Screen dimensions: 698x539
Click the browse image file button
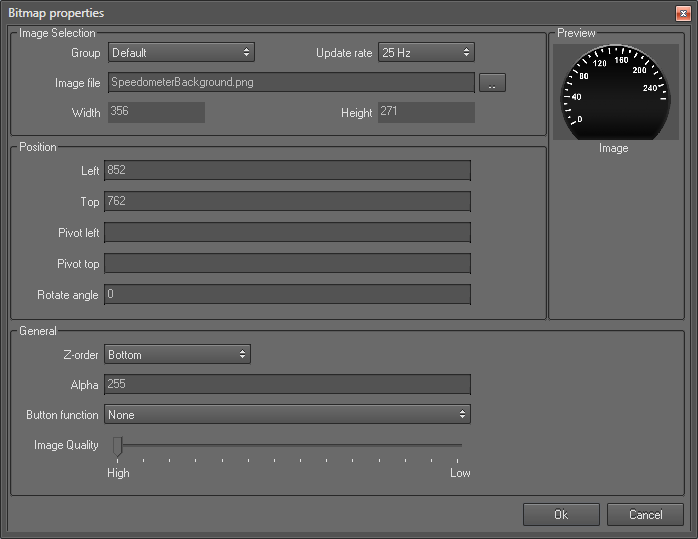click(x=492, y=83)
